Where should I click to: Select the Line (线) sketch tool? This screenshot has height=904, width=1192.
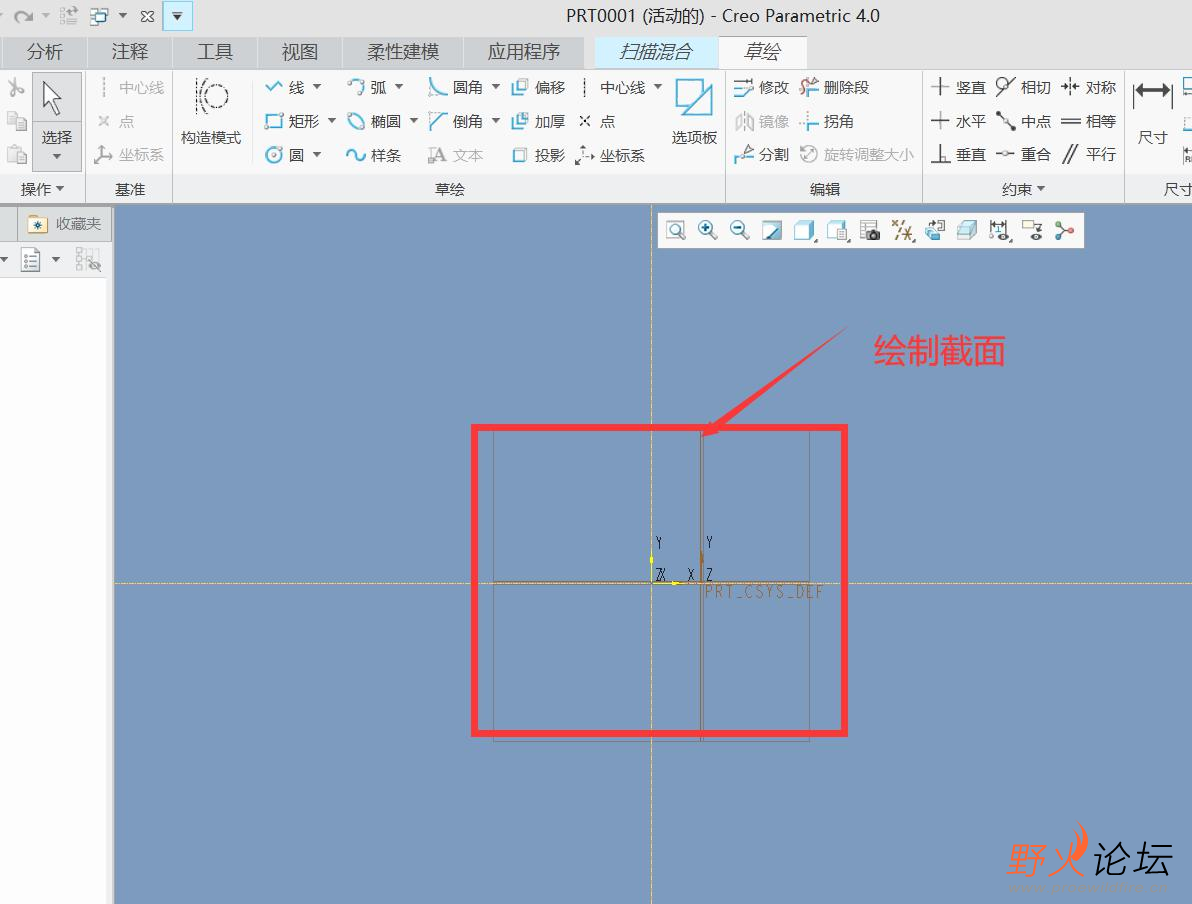285,87
